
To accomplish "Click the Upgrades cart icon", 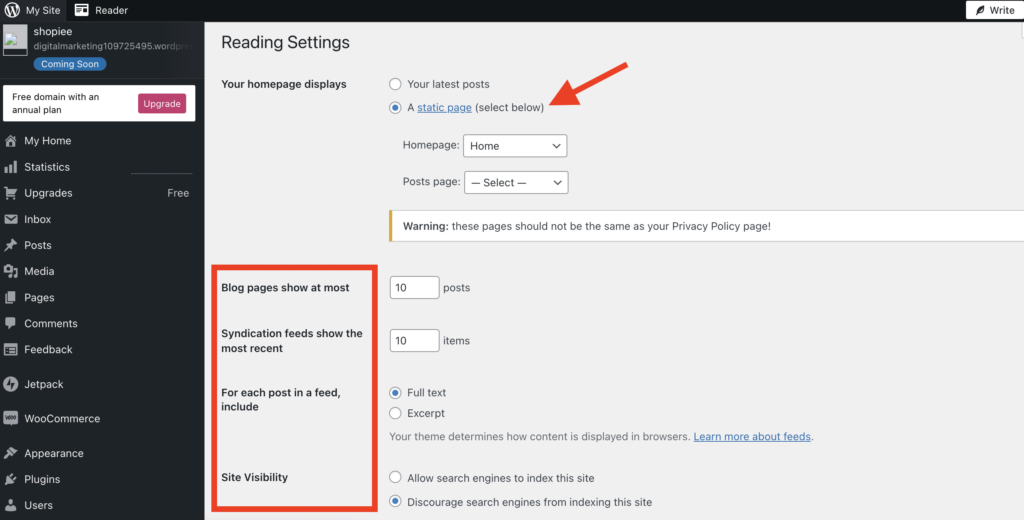I will pyautogui.click(x=11, y=193).
